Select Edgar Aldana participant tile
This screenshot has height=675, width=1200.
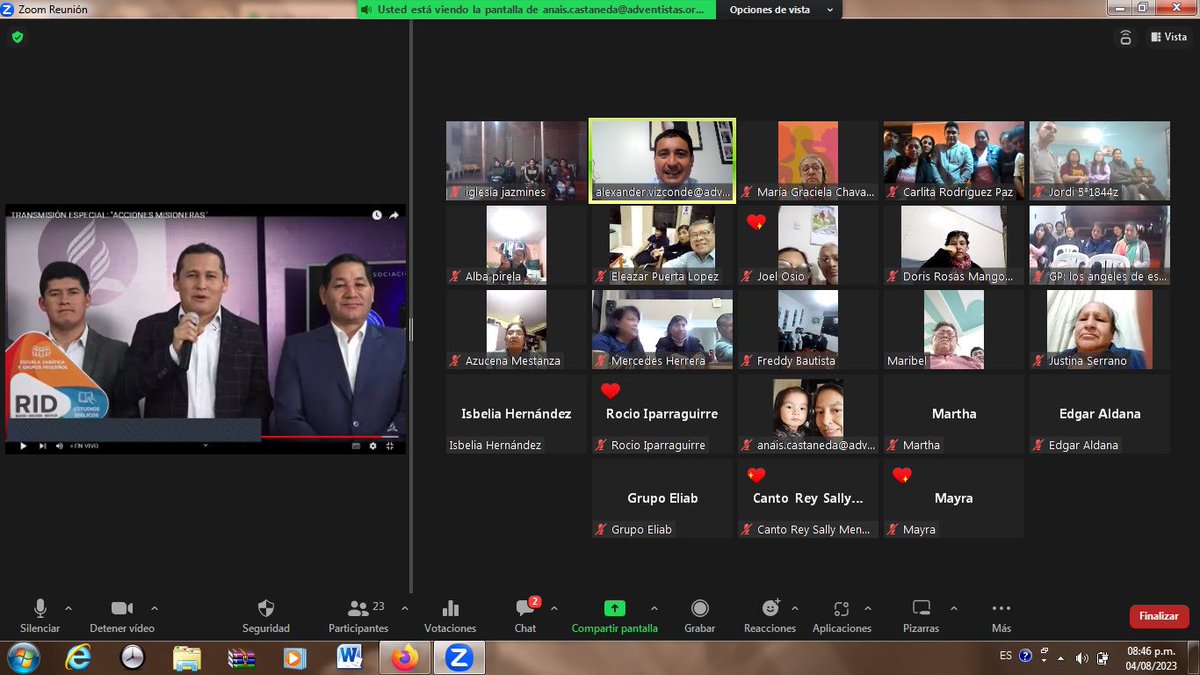click(x=1099, y=414)
